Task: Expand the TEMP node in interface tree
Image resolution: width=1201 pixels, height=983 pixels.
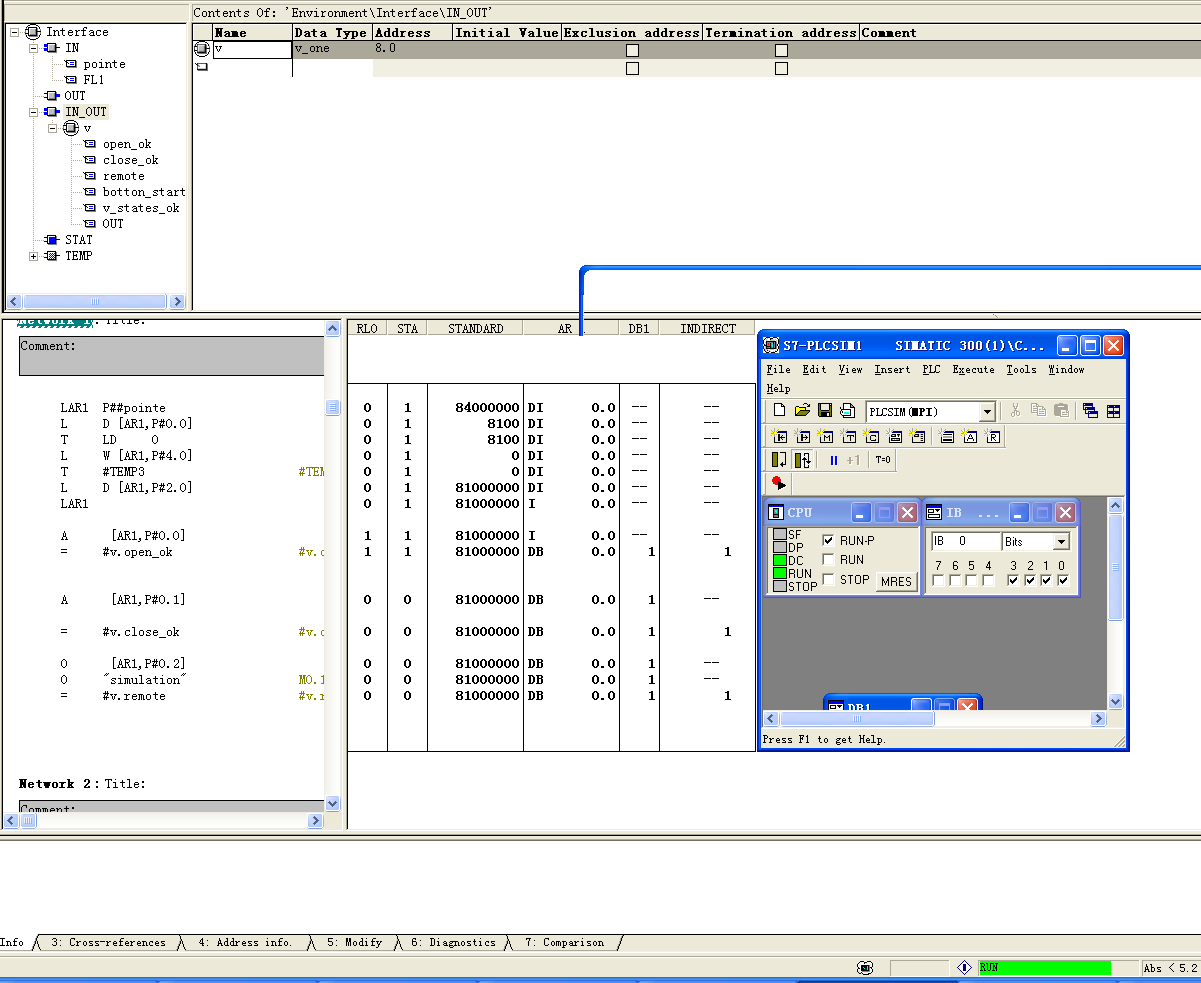Action: (x=34, y=256)
